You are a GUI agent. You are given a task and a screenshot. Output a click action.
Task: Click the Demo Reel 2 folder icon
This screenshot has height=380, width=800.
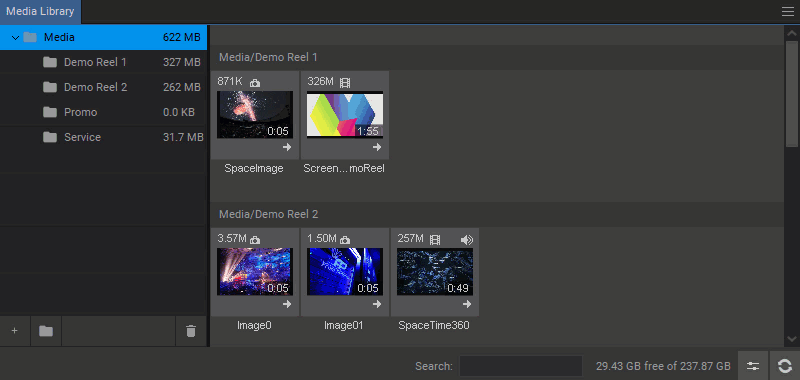50,87
